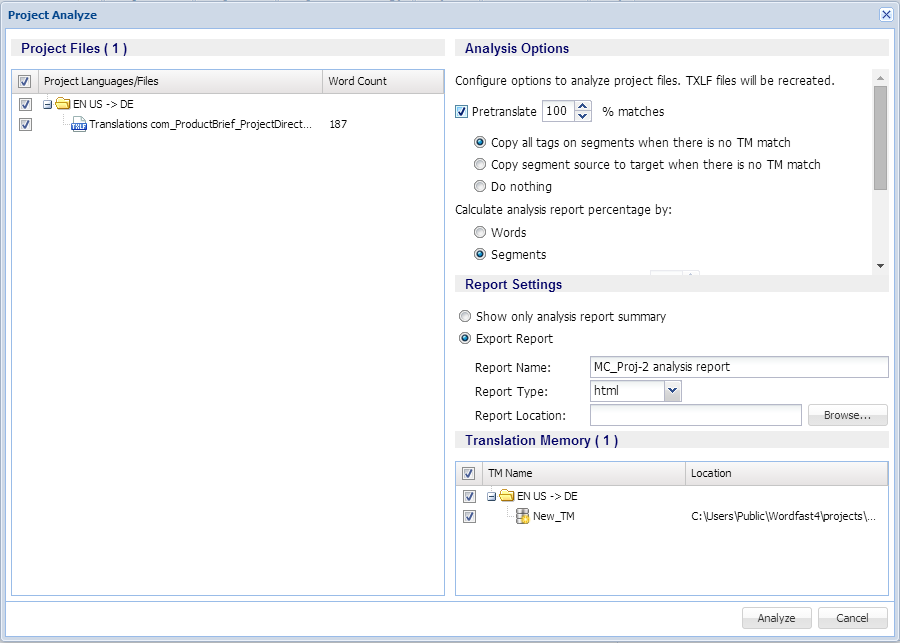Click the New_TM translation memory database icon

522,516
